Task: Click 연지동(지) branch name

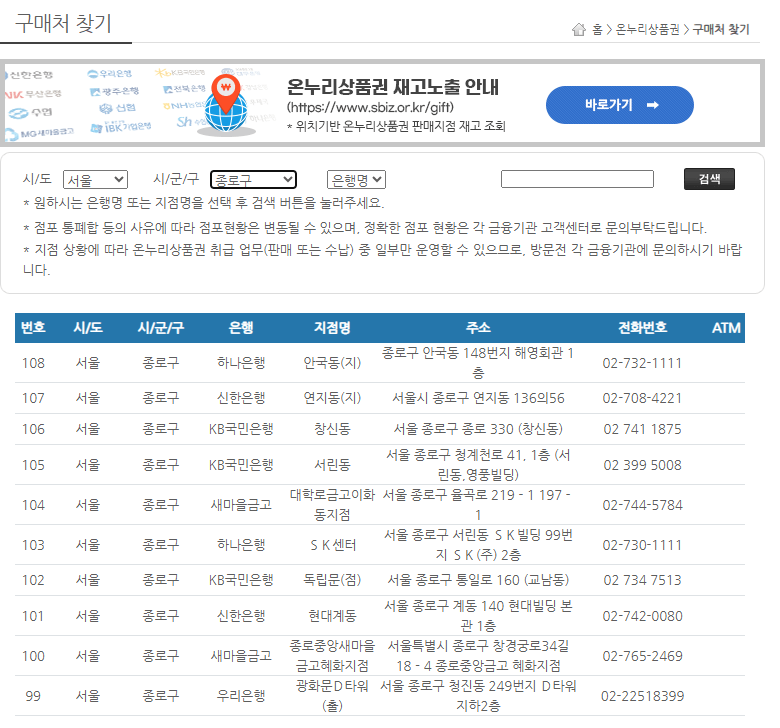Action: (x=332, y=398)
